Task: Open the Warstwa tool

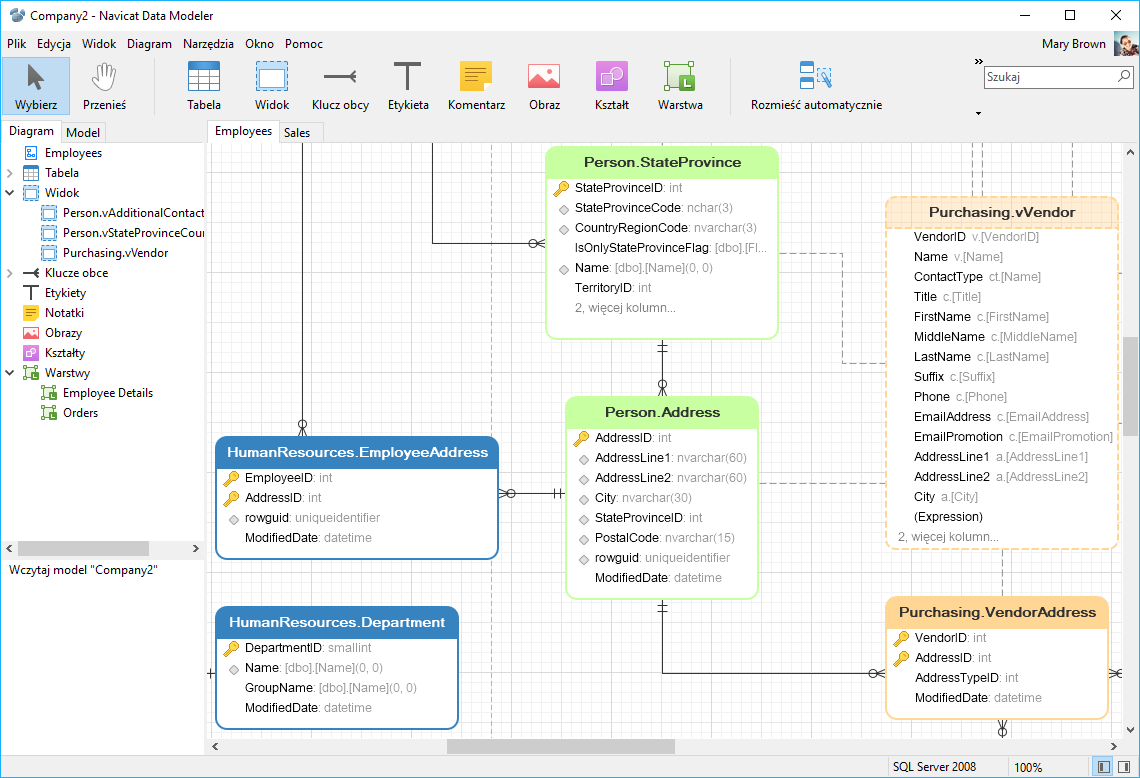Action: point(679,86)
